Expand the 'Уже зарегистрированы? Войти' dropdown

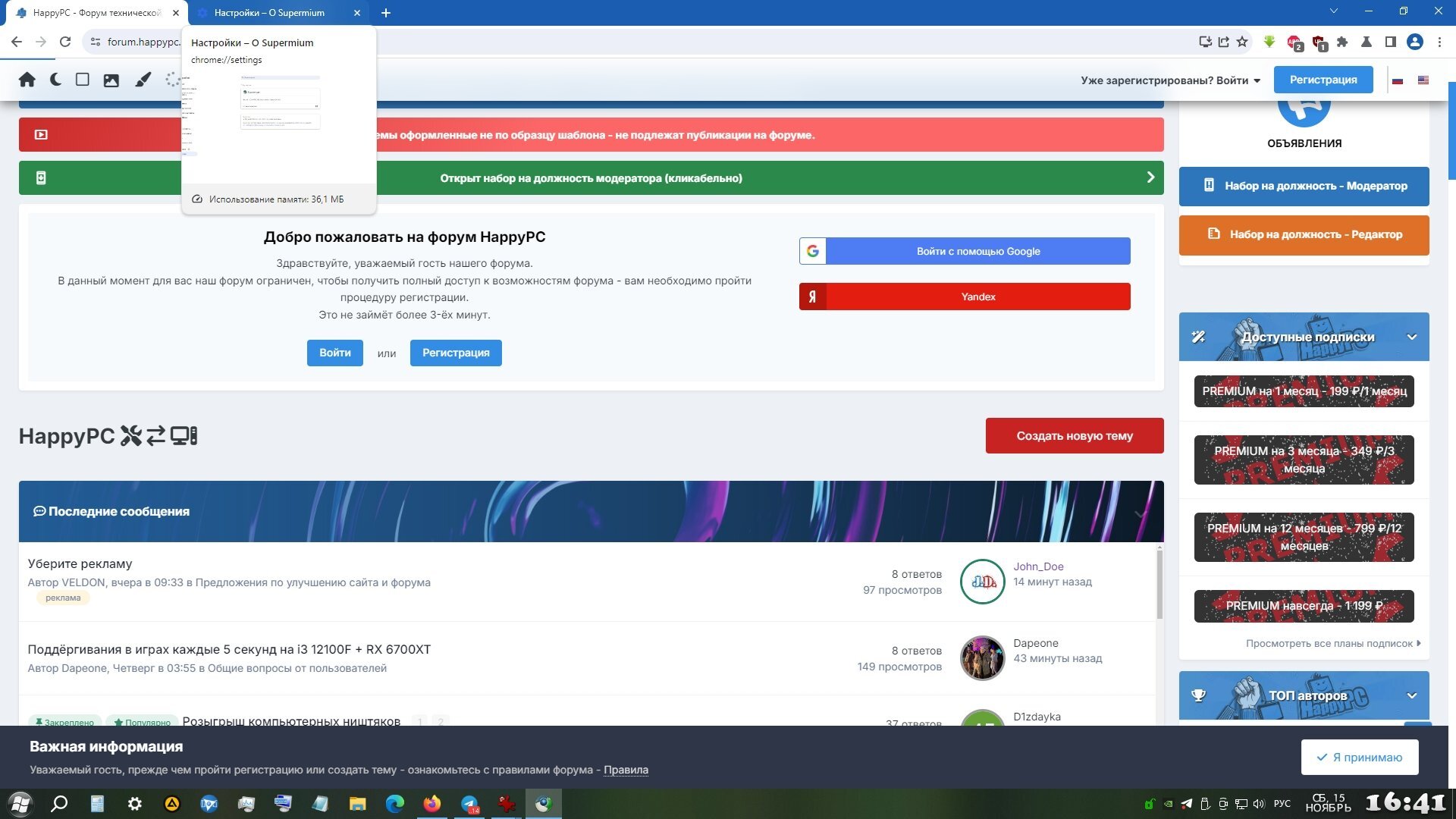(x=1170, y=80)
